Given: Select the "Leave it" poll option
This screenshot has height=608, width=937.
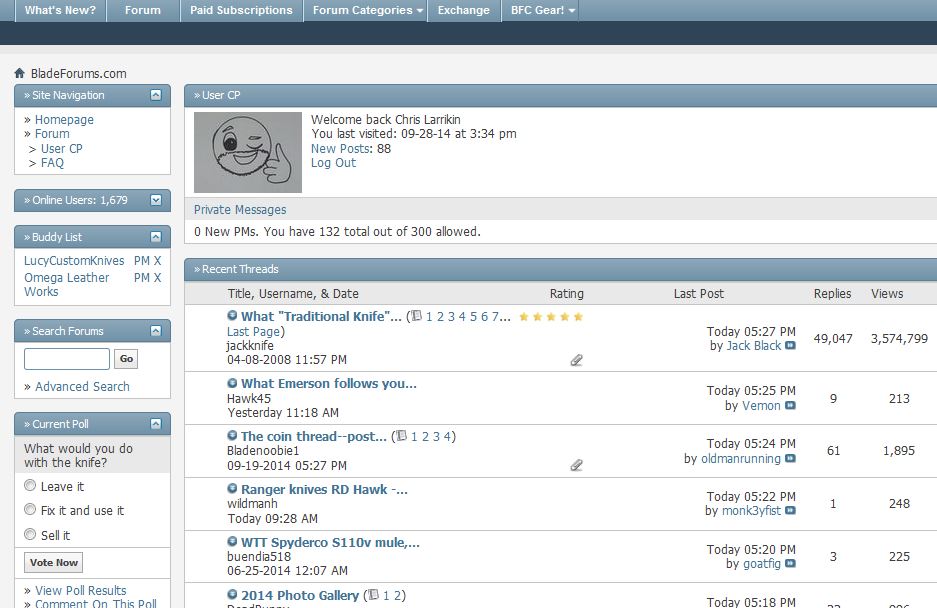Looking at the screenshot, I should (30, 486).
